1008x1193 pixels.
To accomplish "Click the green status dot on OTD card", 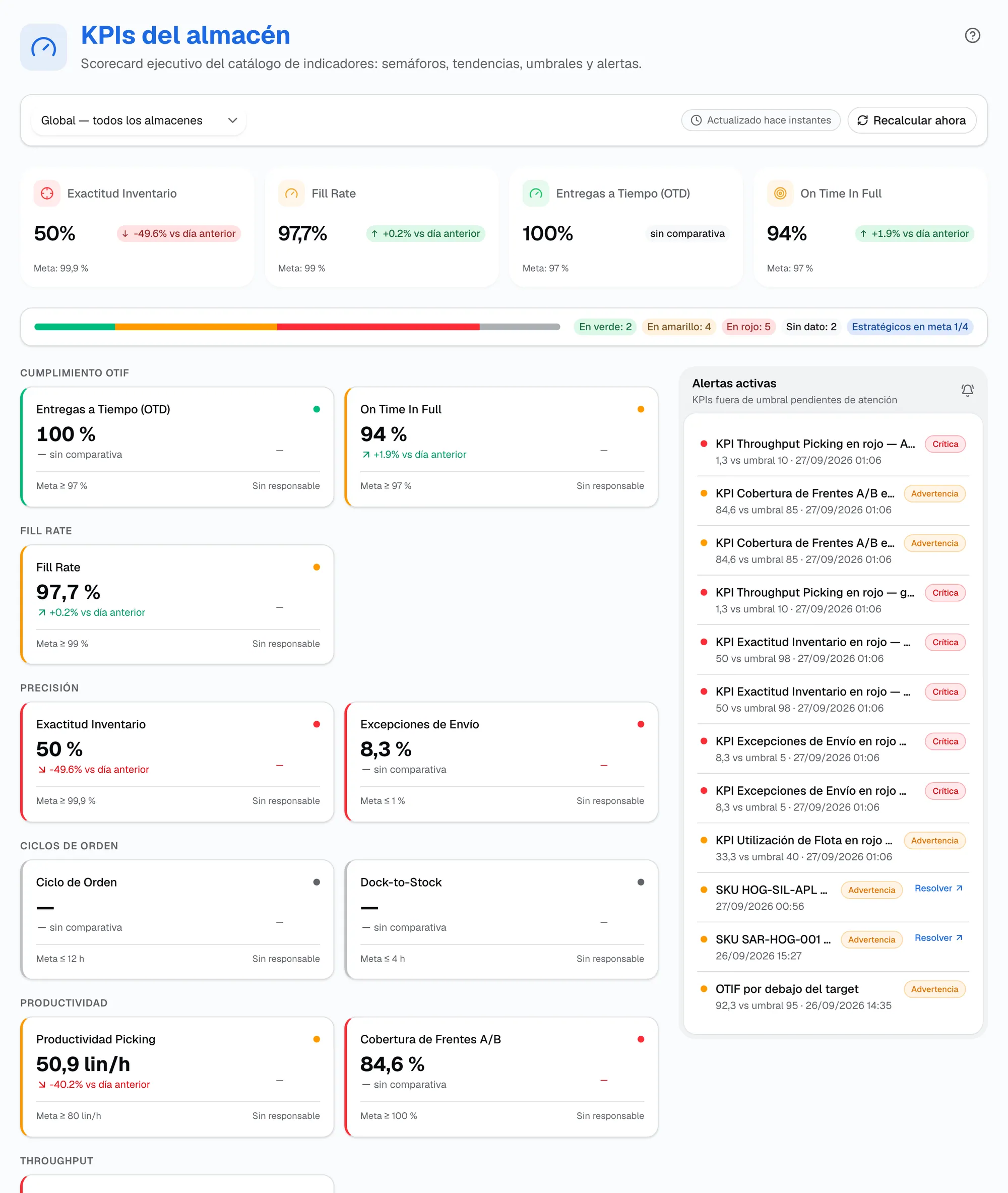I will (317, 409).
